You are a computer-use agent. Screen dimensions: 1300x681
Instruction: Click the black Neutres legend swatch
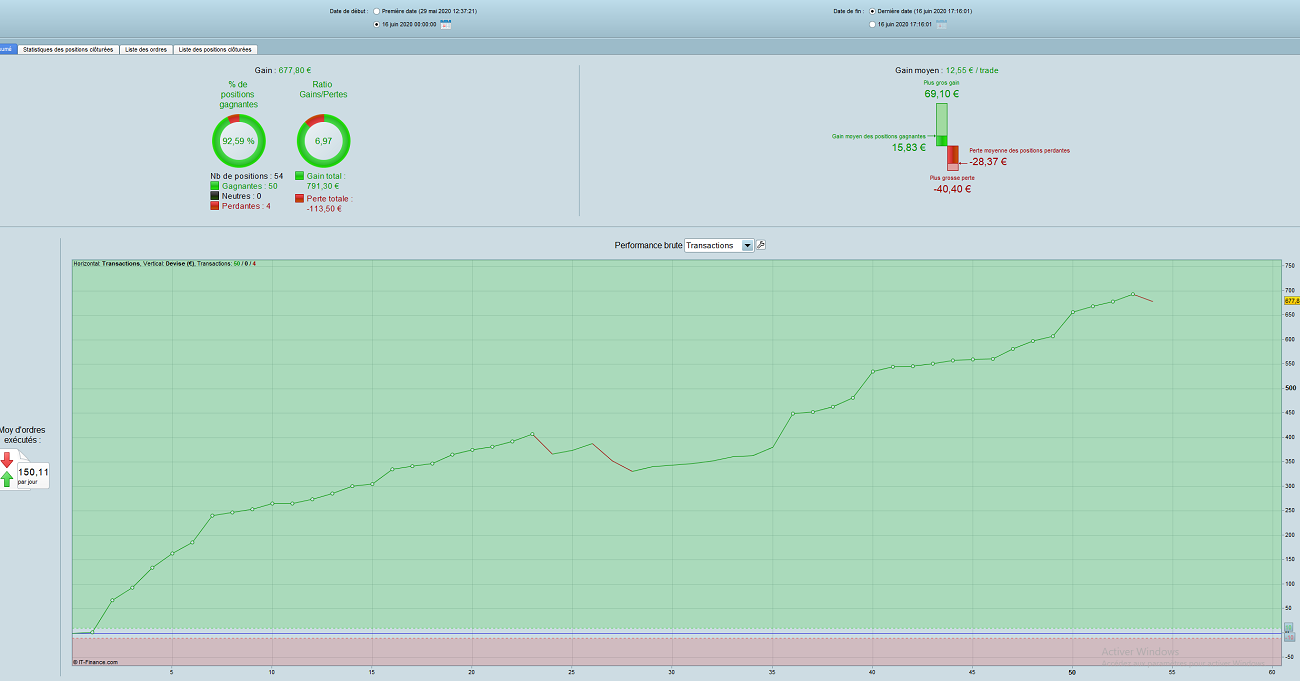tap(215, 196)
